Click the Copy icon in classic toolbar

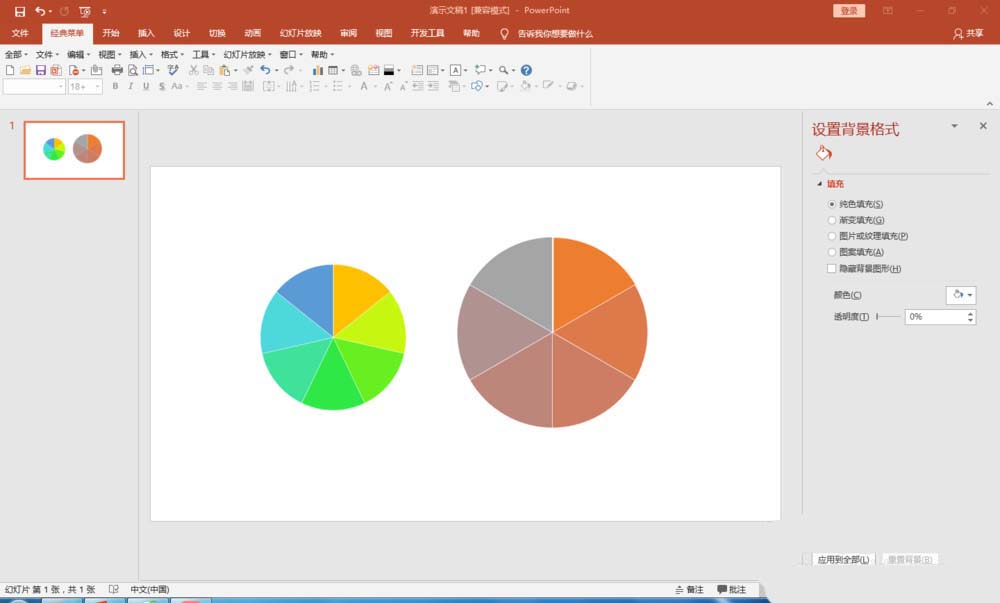pos(209,70)
